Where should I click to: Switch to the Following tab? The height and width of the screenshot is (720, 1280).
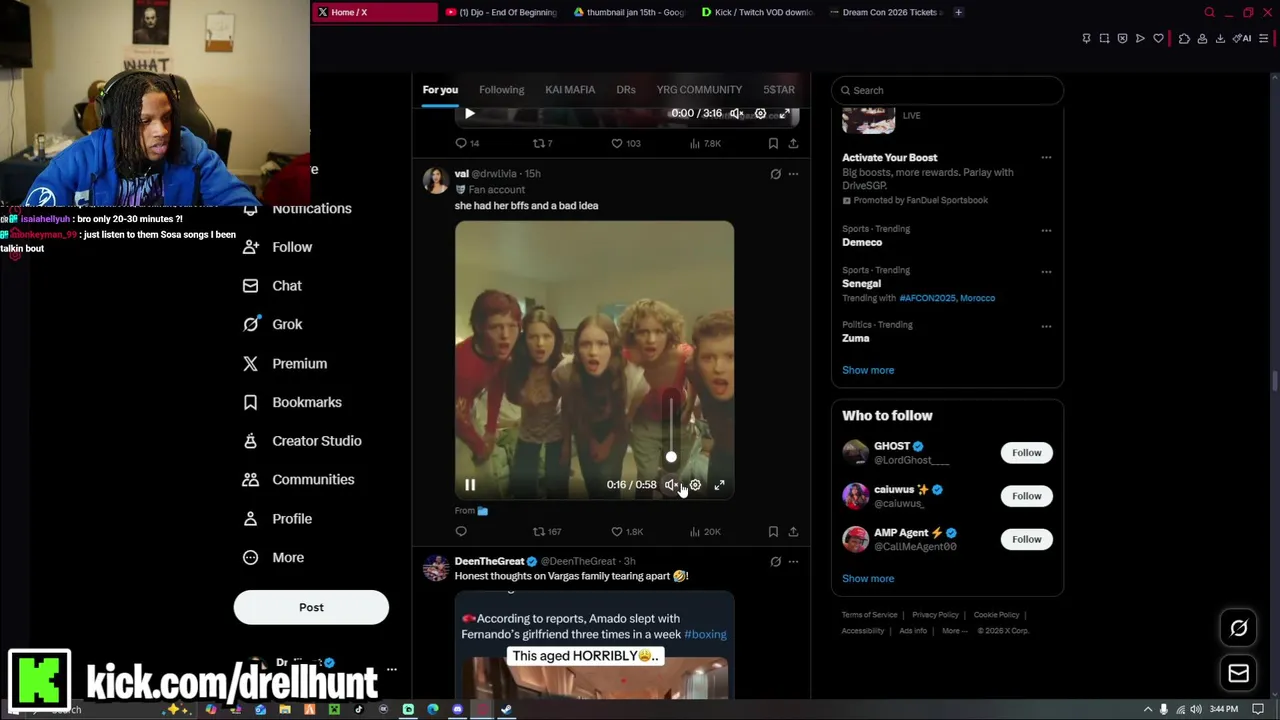(501, 90)
